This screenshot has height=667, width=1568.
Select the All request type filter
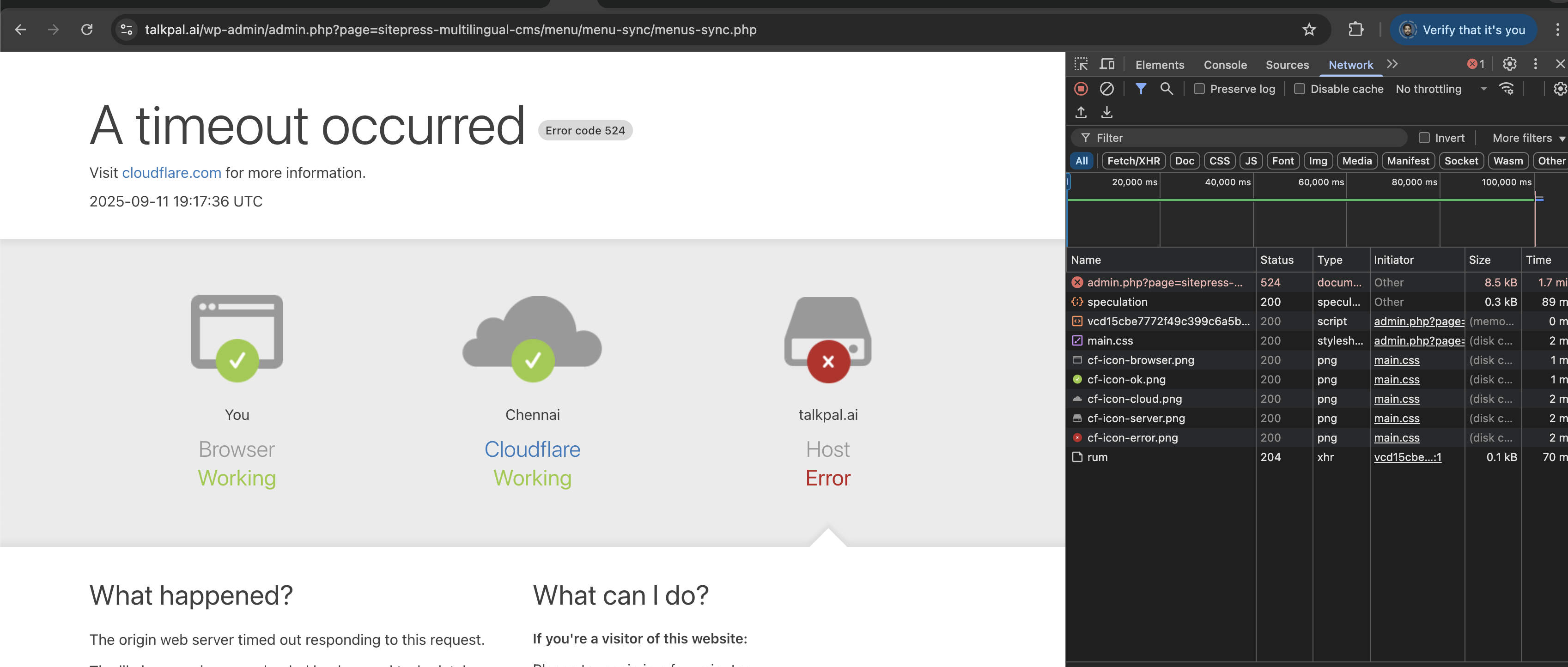click(1081, 161)
